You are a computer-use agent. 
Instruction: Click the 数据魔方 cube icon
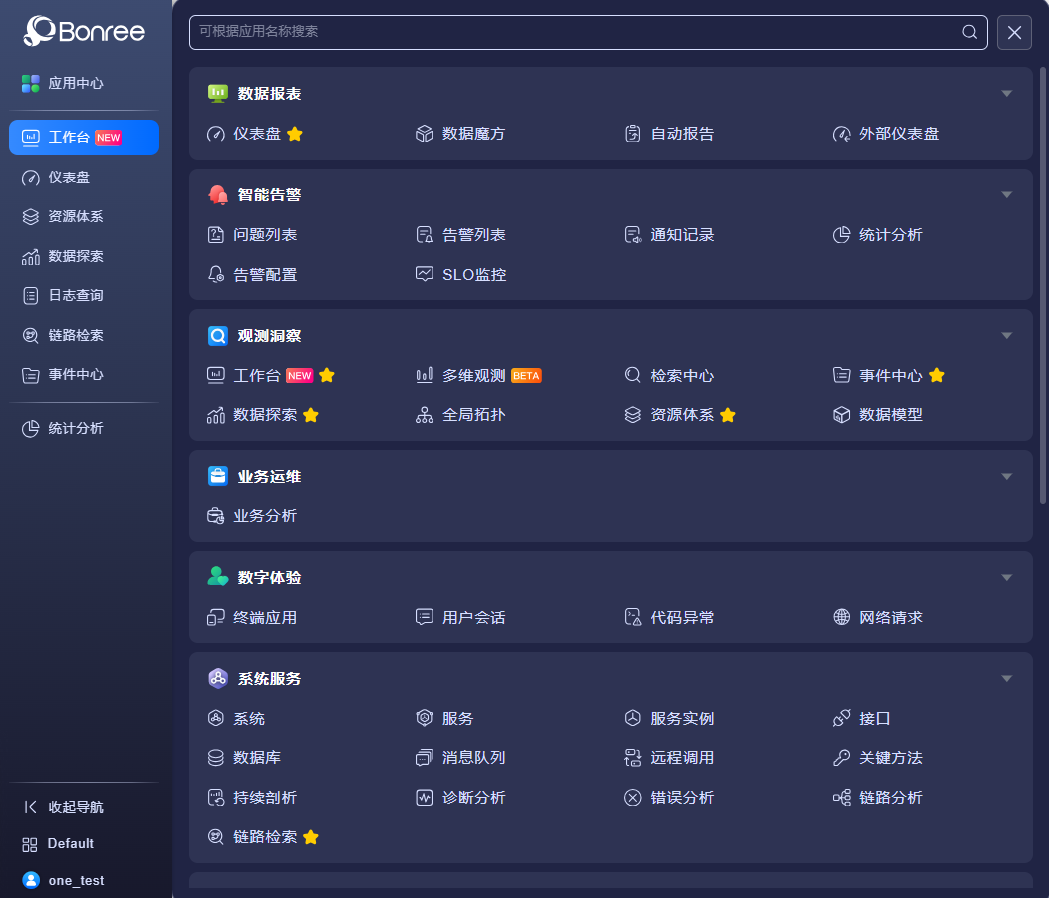pos(424,134)
